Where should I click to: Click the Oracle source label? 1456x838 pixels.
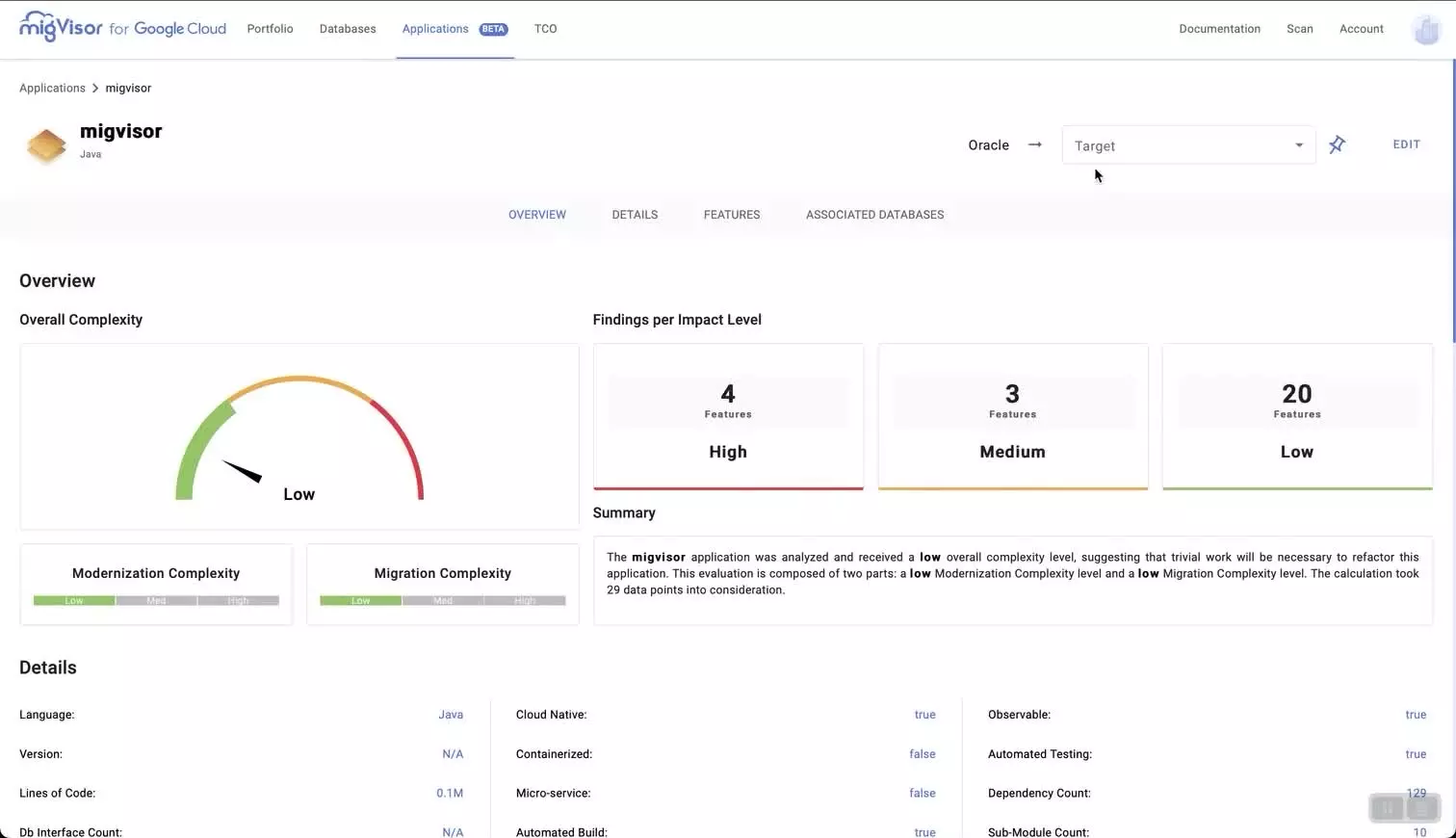988,145
